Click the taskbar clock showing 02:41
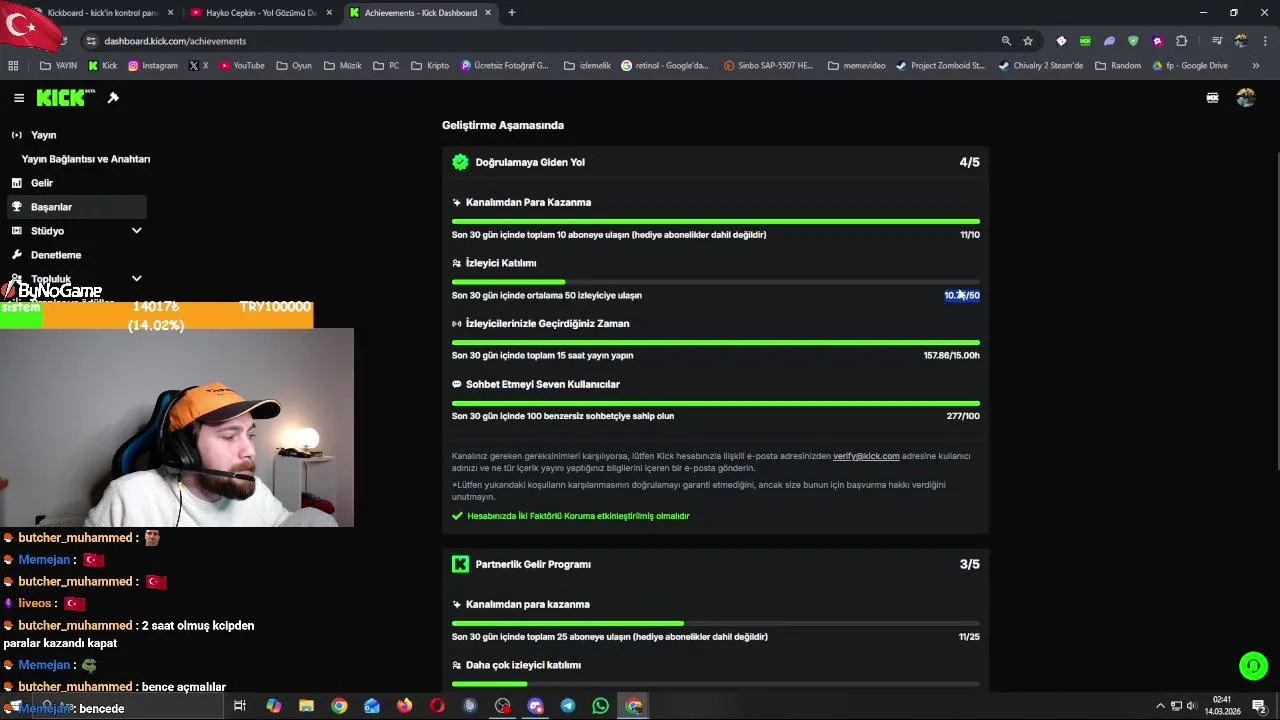 [x=1221, y=705]
